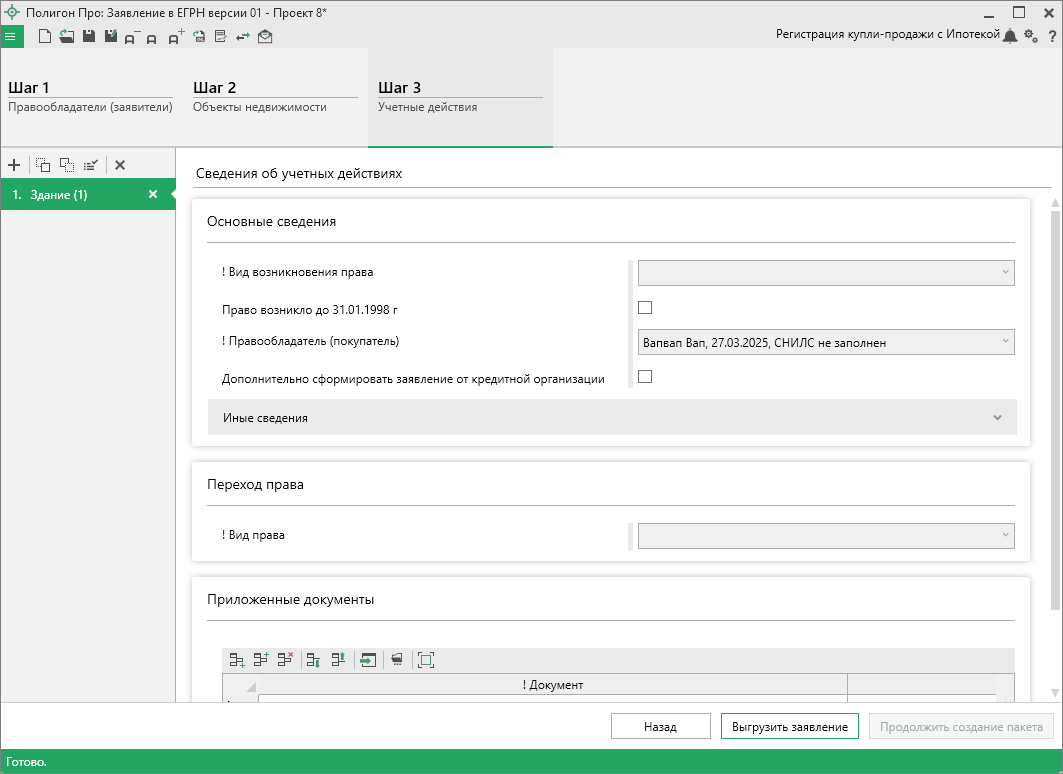This screenshot has height=774, width=1063.
Task: Remove 'Здание (1)' item with its X
Action: (x=153, y=195)
